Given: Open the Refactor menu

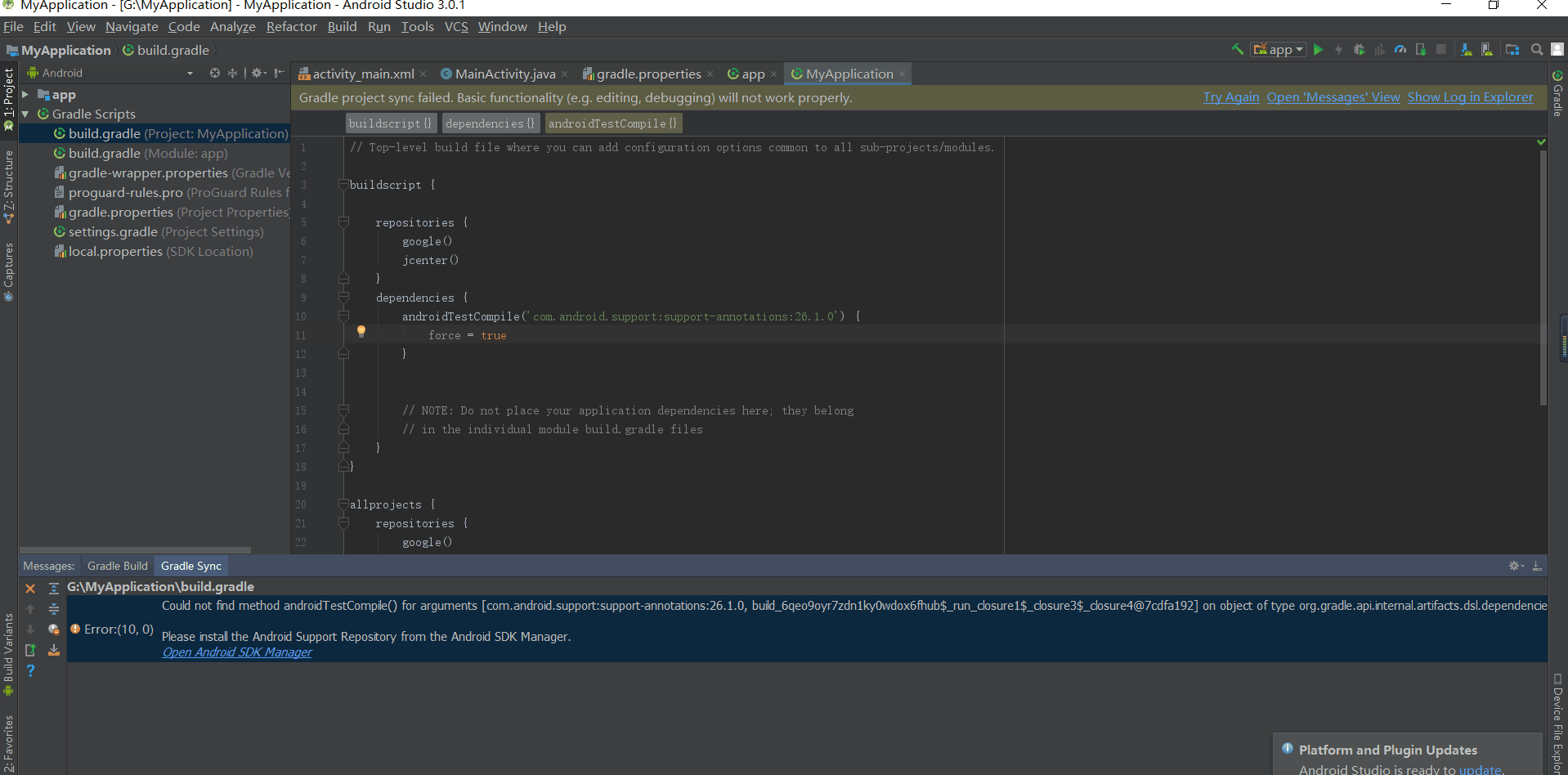Looking at the screenshot, I should (291, 27).
